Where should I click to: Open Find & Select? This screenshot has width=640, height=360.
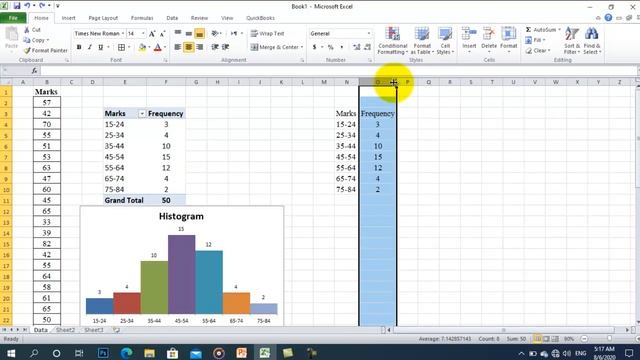click(592, 41)
